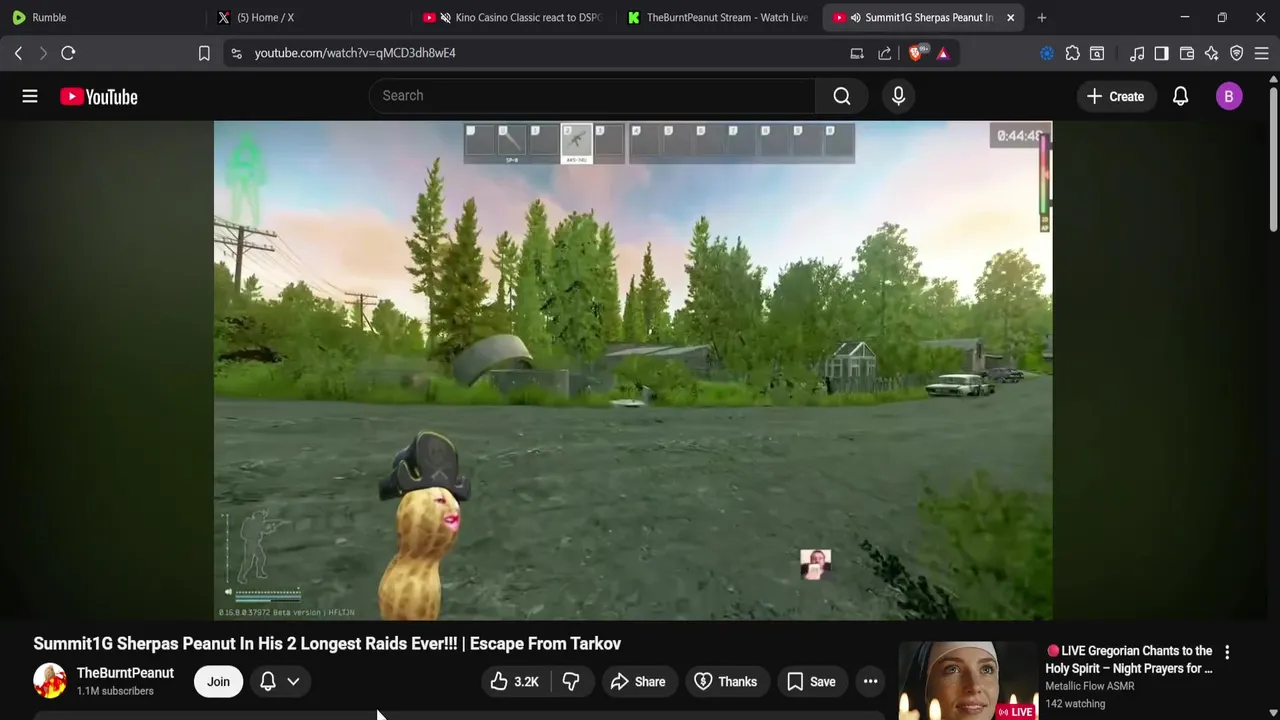Send a Thanks to TheBurntPeanut
Screen dimensions: 1280x720
[726, 682]
